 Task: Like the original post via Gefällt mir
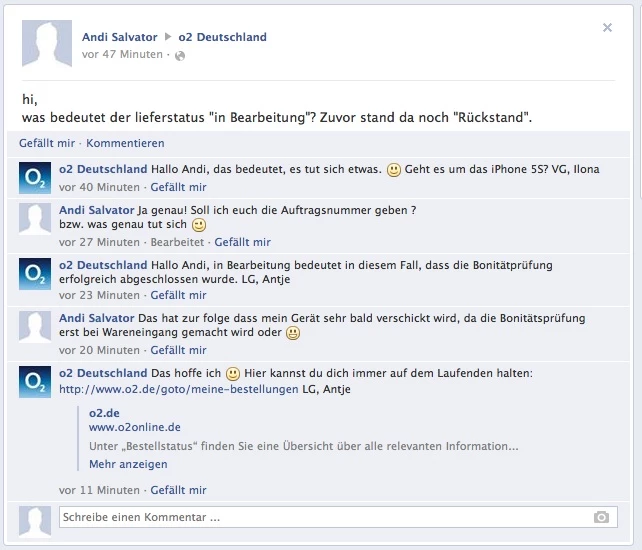pyautogui.click(x=47, y=143)
